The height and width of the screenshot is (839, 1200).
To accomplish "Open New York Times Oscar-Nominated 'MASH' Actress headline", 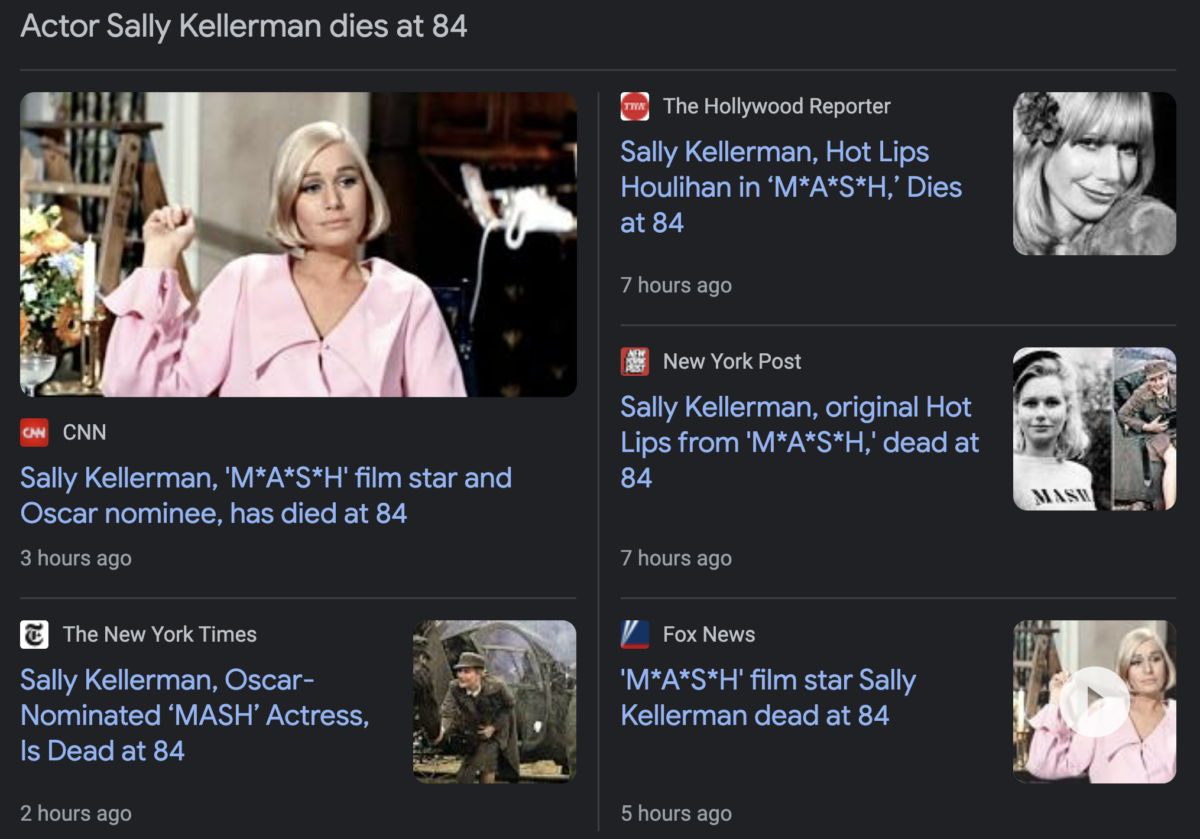I will (195, 715).
